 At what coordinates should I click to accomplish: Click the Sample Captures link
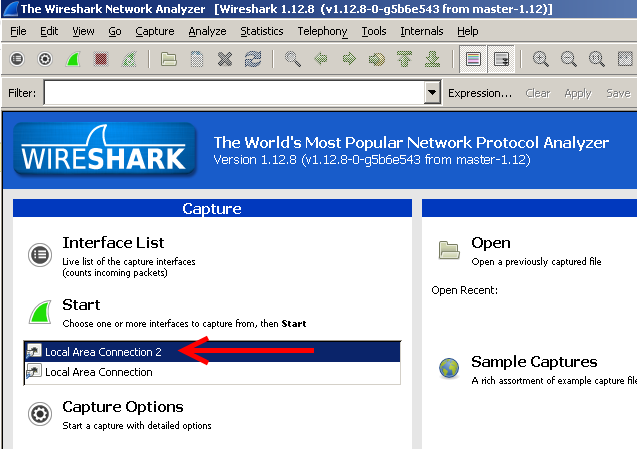534,362
